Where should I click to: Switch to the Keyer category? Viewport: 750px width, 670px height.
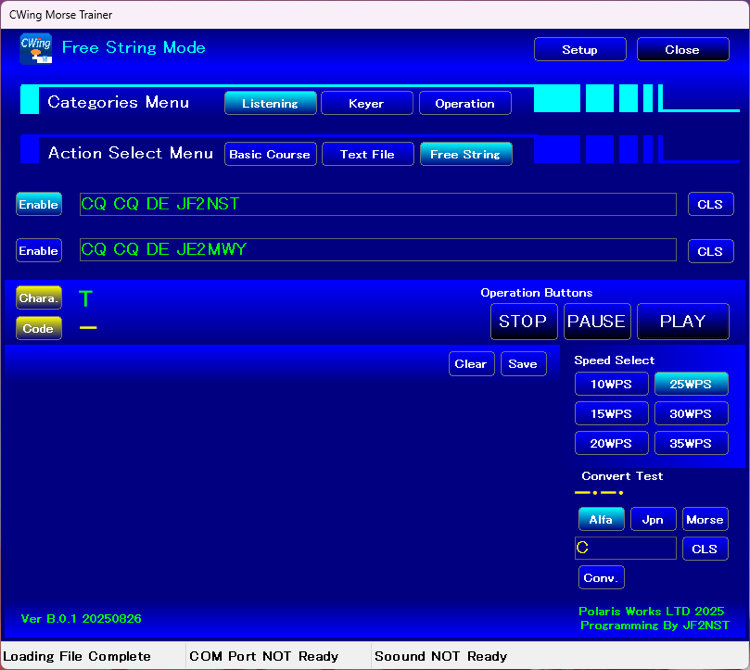click(366, 103)
